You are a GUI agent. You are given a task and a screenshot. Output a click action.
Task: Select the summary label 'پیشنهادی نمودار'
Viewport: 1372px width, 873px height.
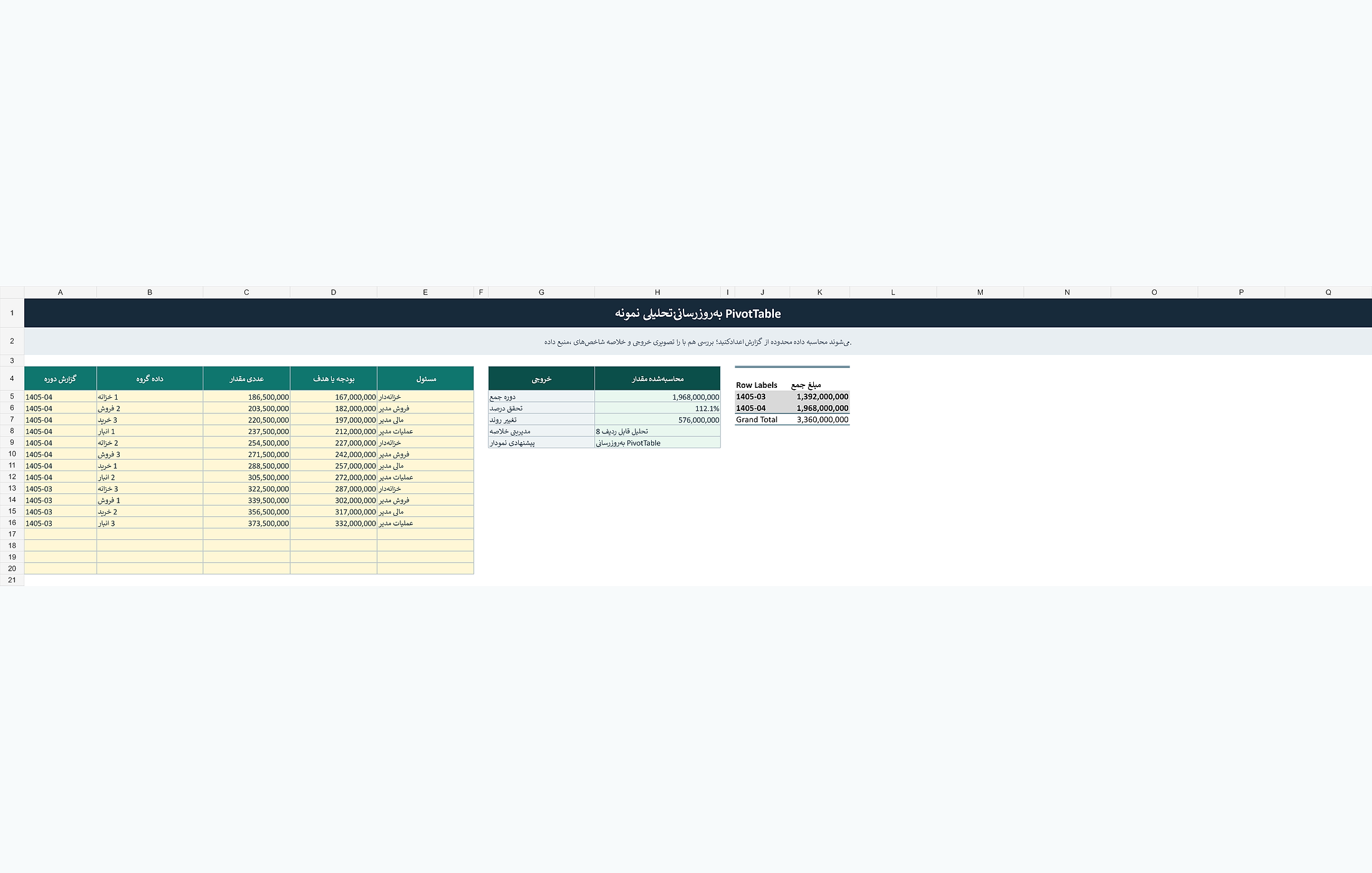tap(541, 443)
